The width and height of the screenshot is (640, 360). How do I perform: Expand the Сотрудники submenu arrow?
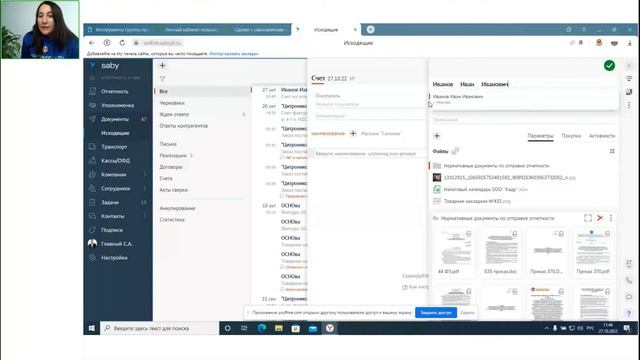(x=145, y=189)
